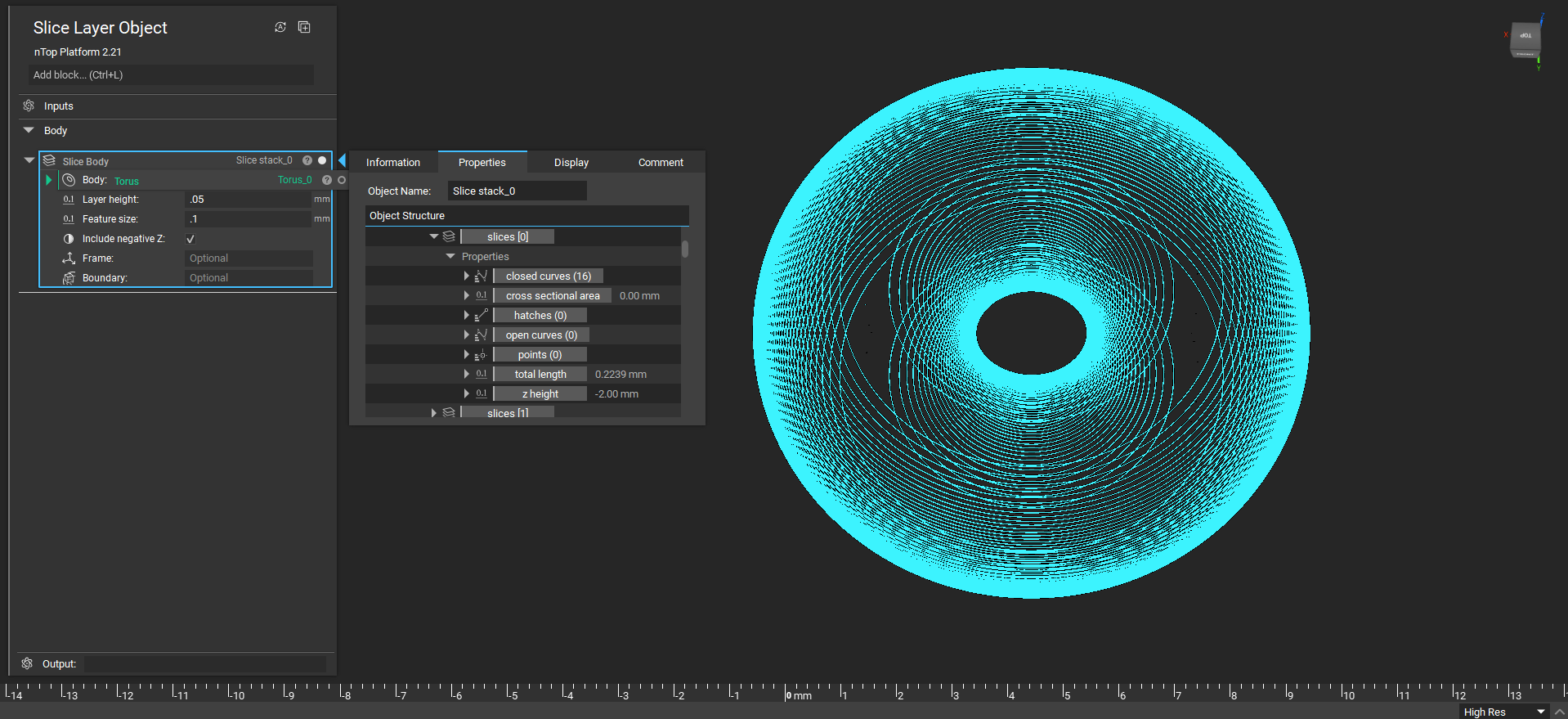Select the total length label
This screenshot has height=719, width=1568.
click(x=540, y=374)
